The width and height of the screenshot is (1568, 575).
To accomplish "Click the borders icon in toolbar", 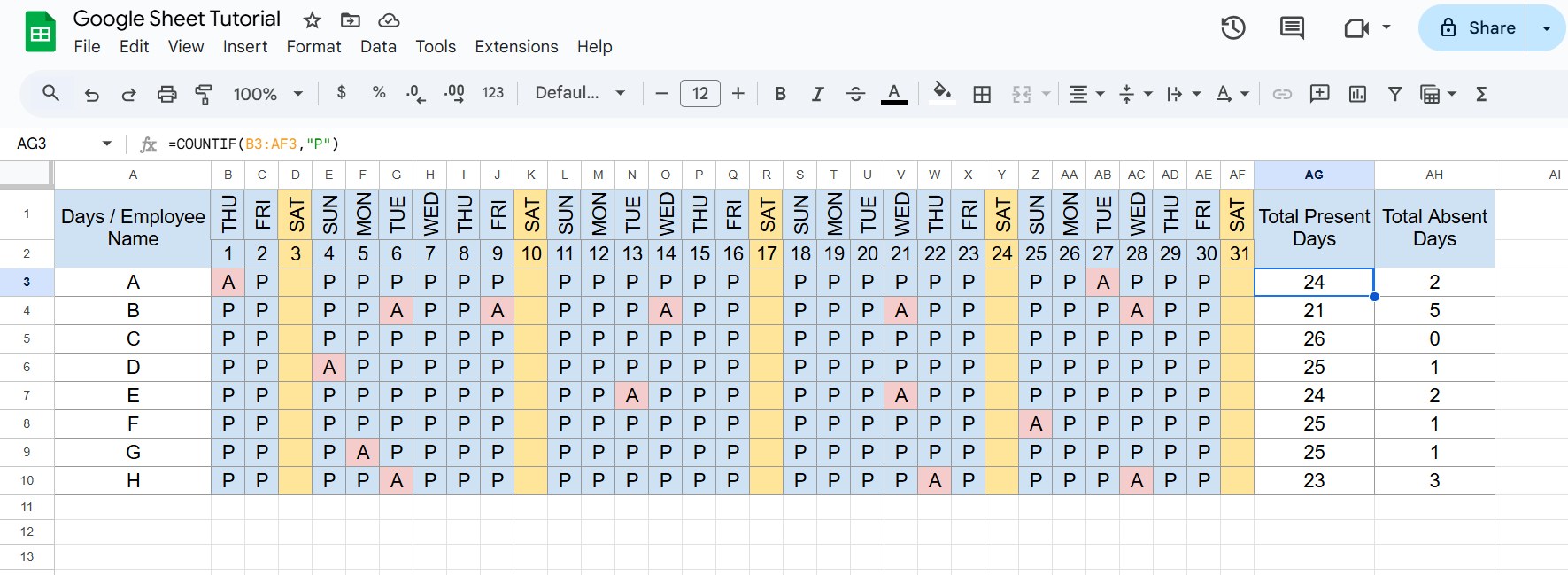I will pos(982,94).
